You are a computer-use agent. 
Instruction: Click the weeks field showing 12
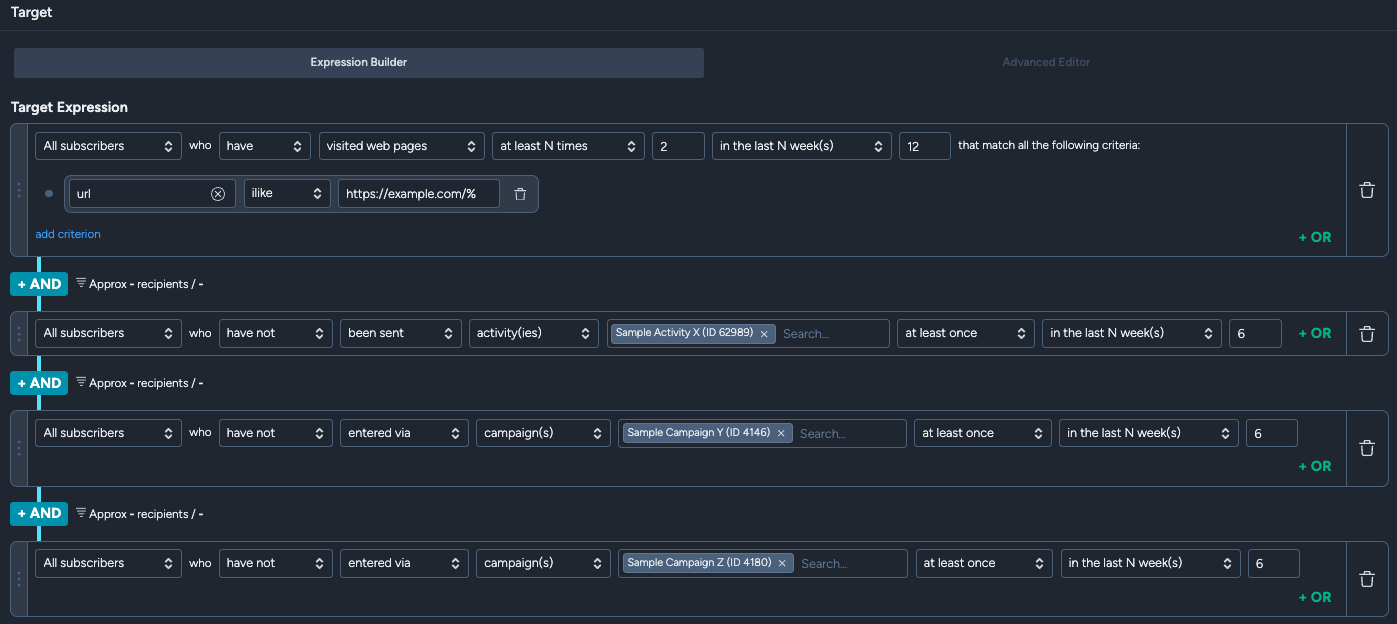[x=924, y=146]
